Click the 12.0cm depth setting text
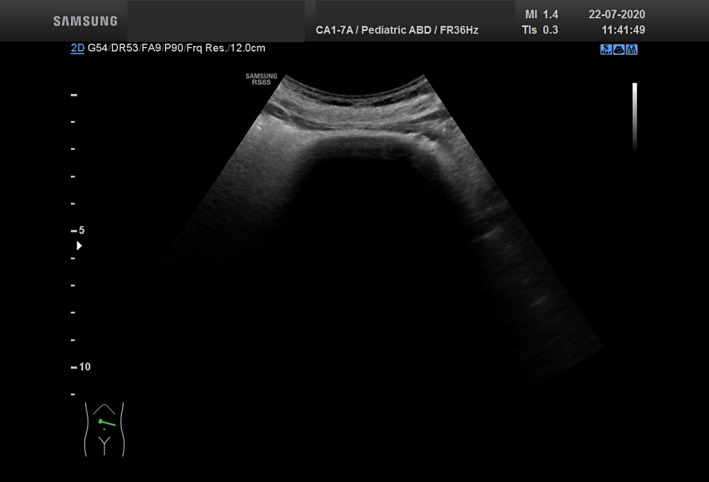The image size is (709, 482). tap(248, 48)
